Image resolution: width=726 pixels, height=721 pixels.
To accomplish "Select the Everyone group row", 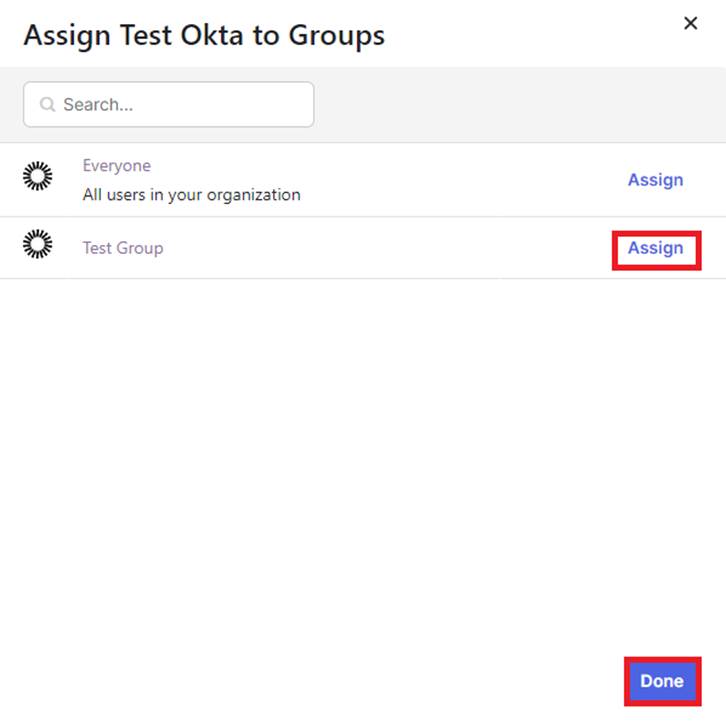I will [450, 180].
